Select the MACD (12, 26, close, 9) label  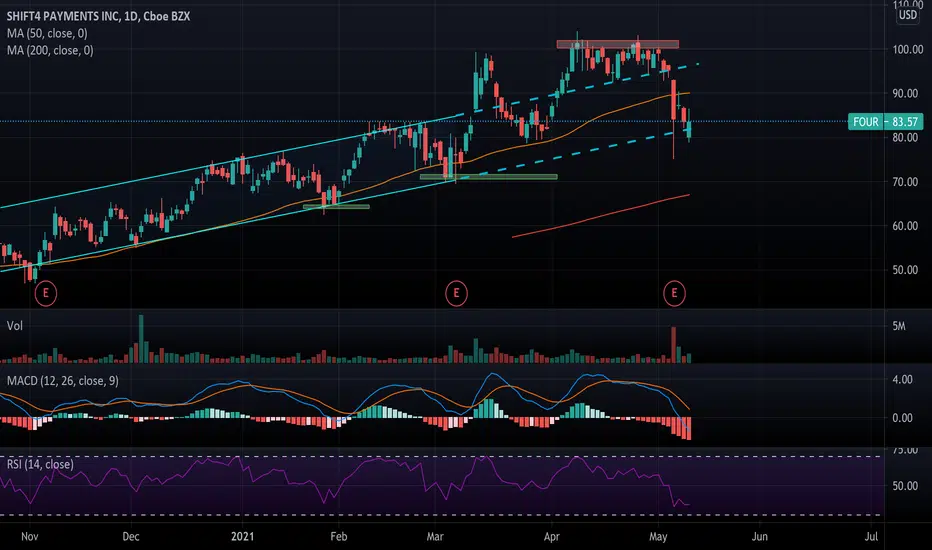(x=62, y=381)
